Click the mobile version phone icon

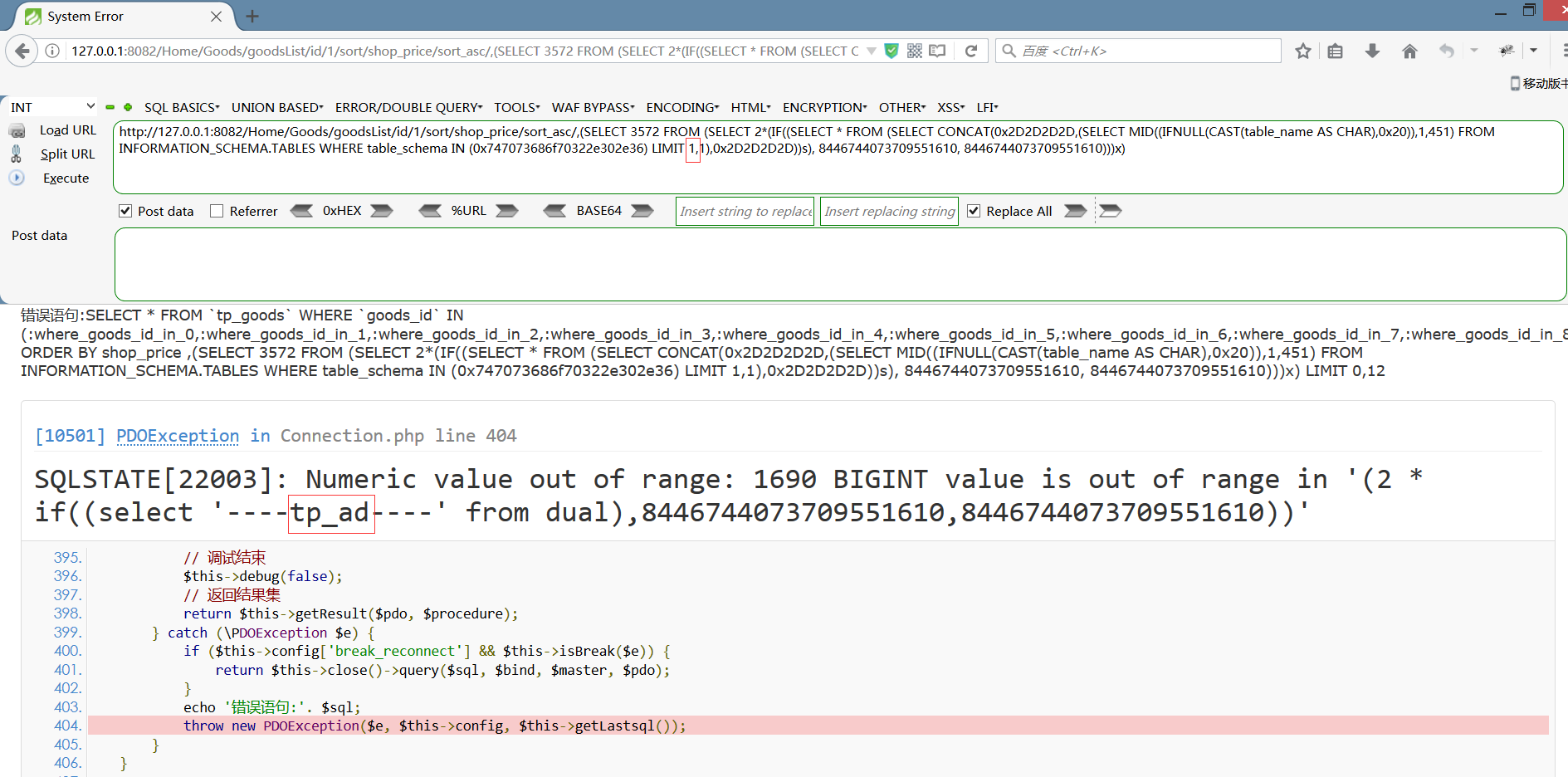pos(1515,83)
